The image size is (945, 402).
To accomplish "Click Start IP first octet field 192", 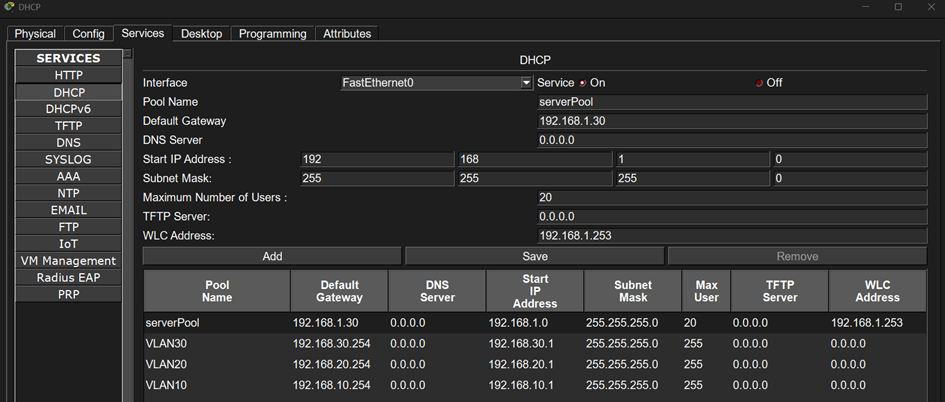I will click(x=377, y=160).
